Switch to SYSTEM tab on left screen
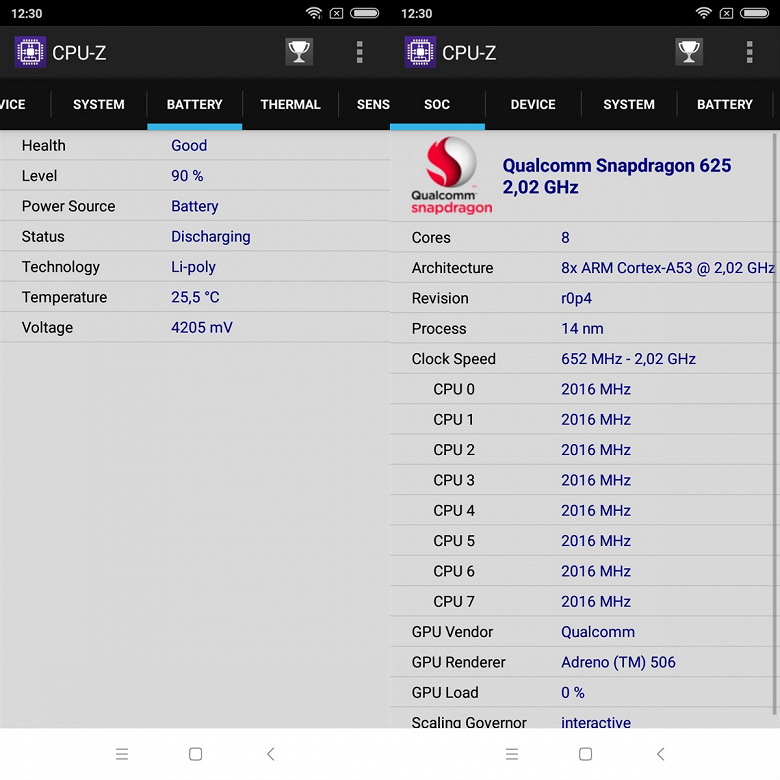780x780 pixels. pyautogui.click(x=98, y=104)
